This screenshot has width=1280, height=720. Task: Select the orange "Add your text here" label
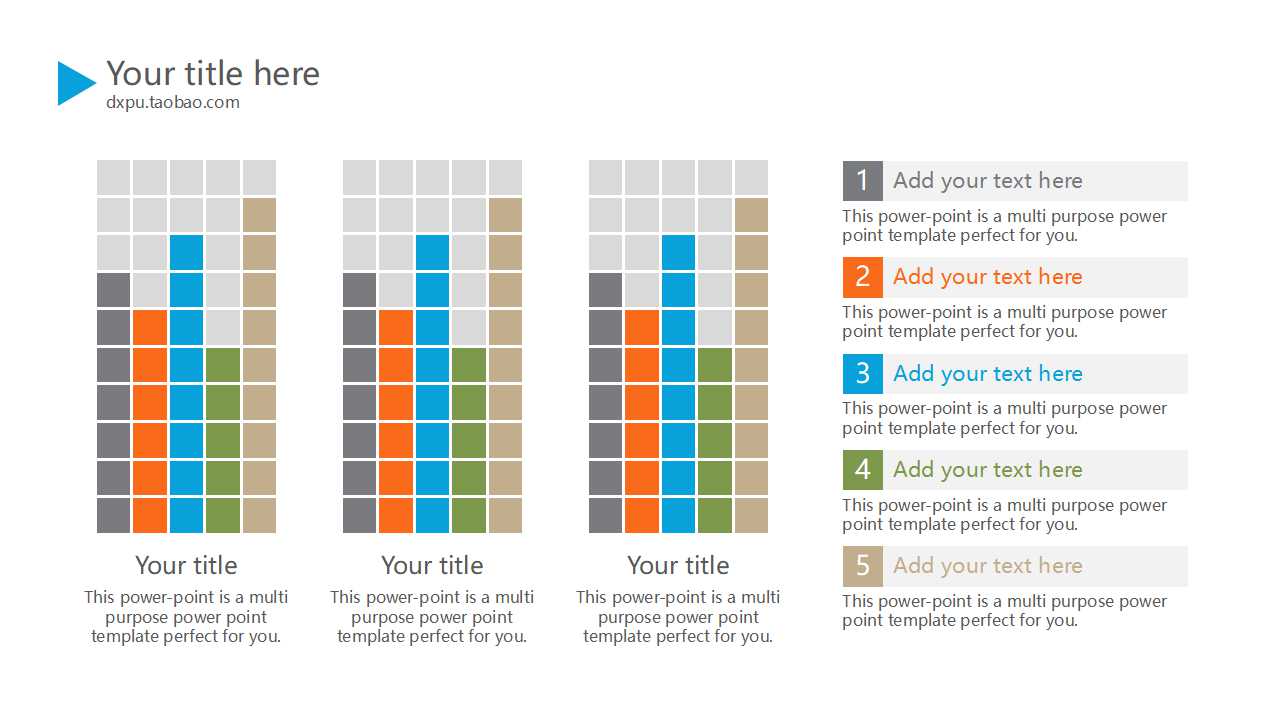pyautogui.click(x=987, y=277)
